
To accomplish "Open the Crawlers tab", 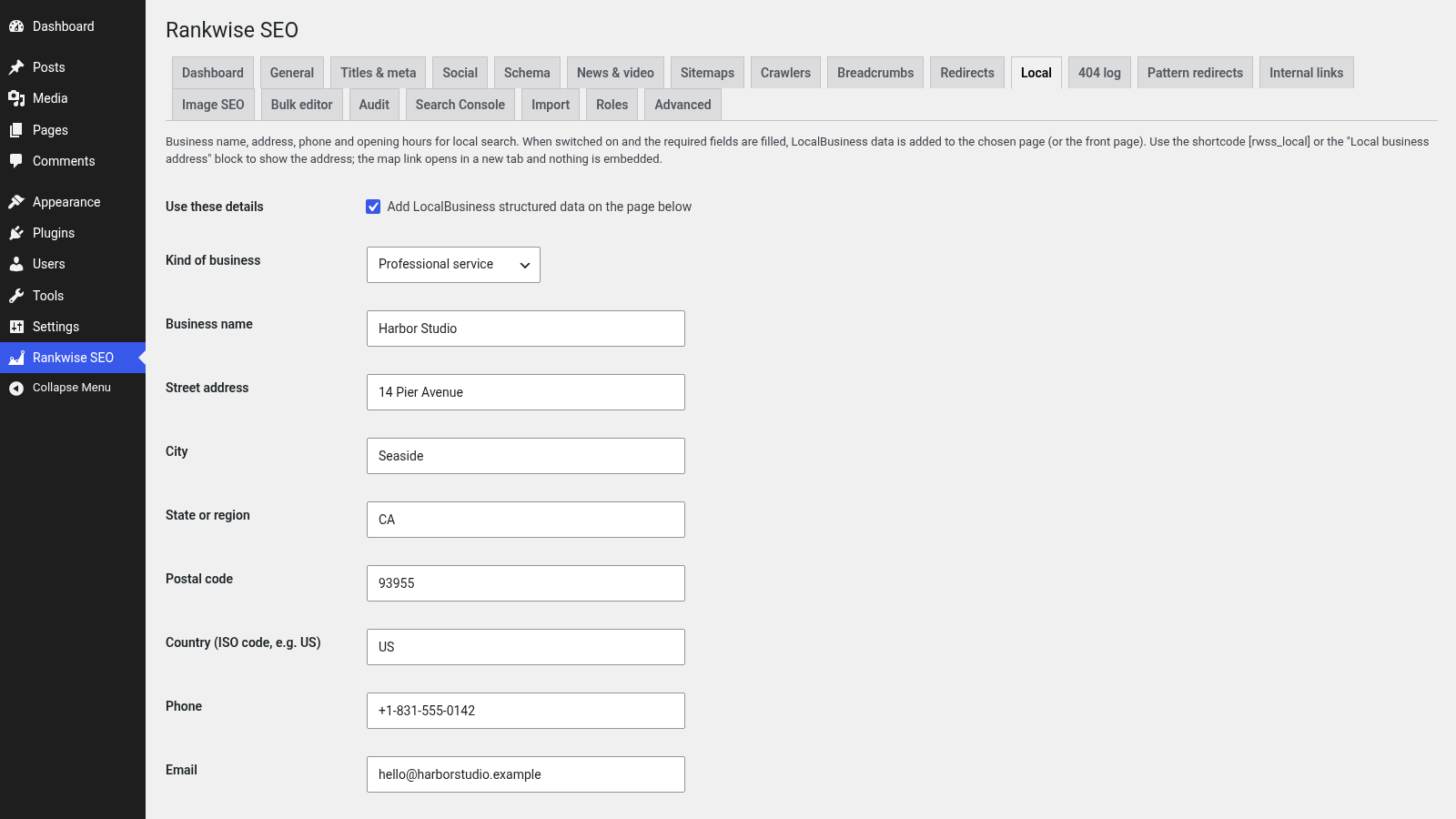I will [785, 73].
